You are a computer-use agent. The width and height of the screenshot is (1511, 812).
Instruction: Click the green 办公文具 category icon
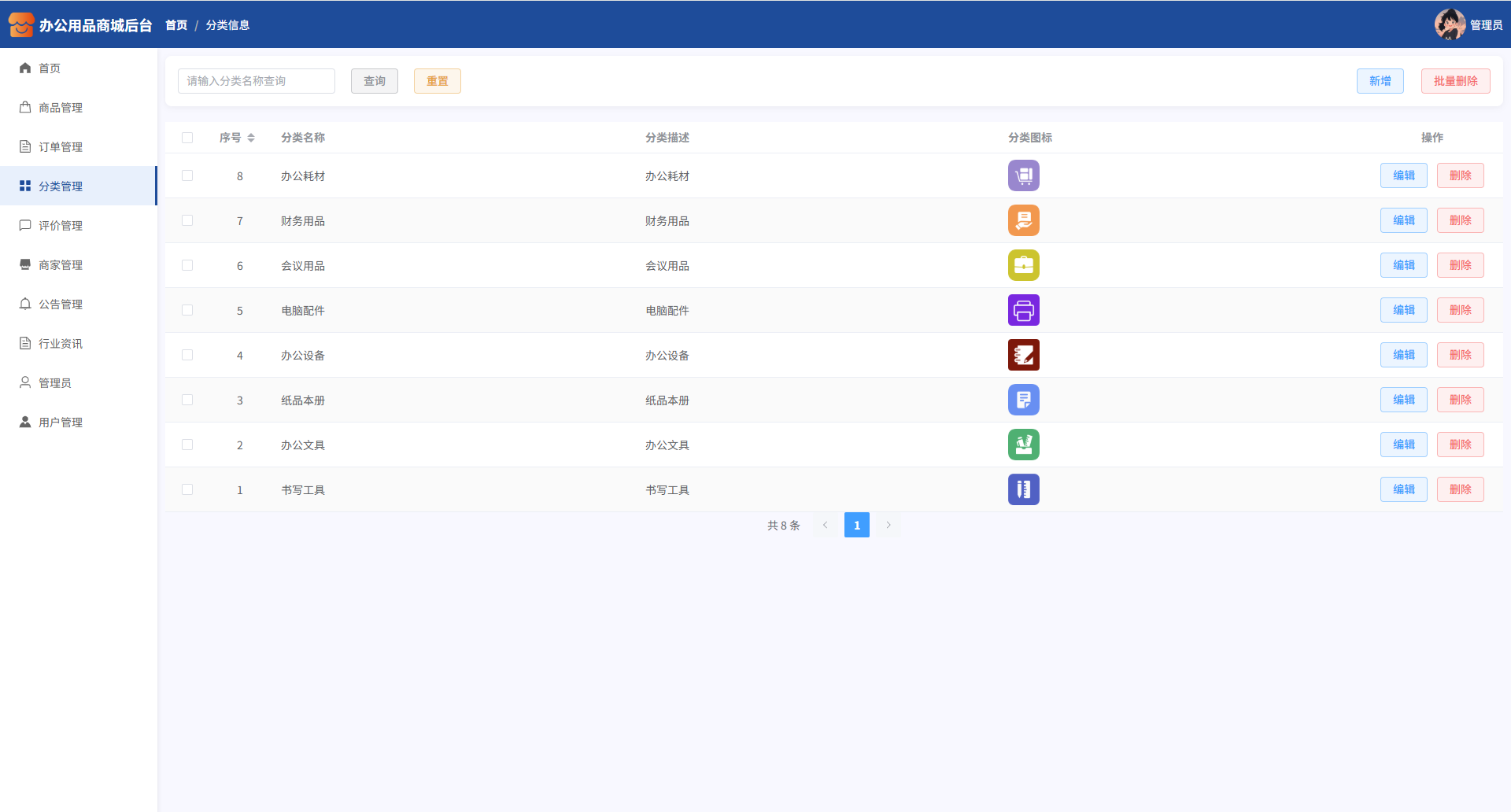[1023, 445]
